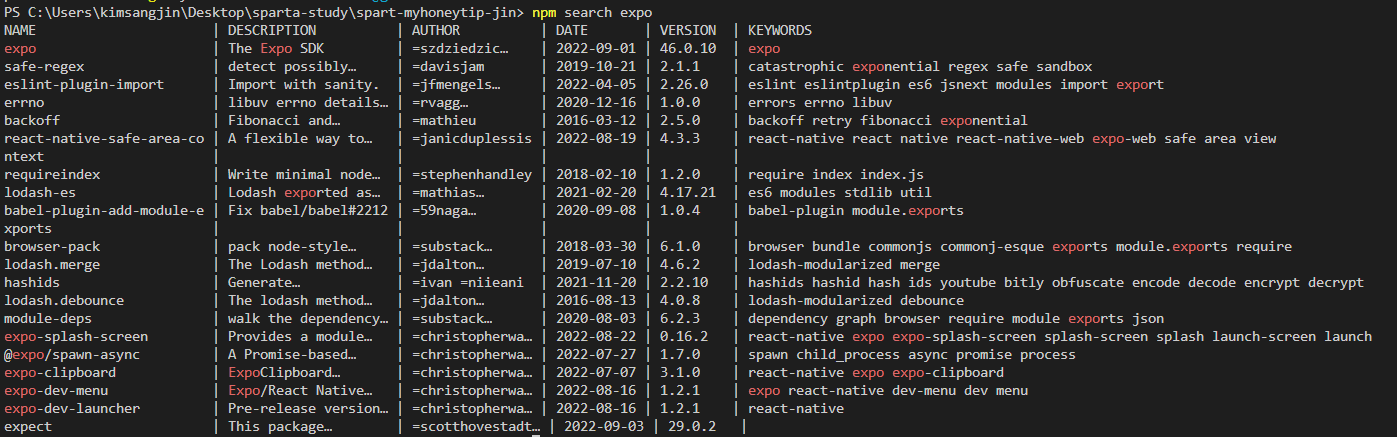Click the description 'detect possibly…'
1397x437 pixels.
[x=292, y=66]
